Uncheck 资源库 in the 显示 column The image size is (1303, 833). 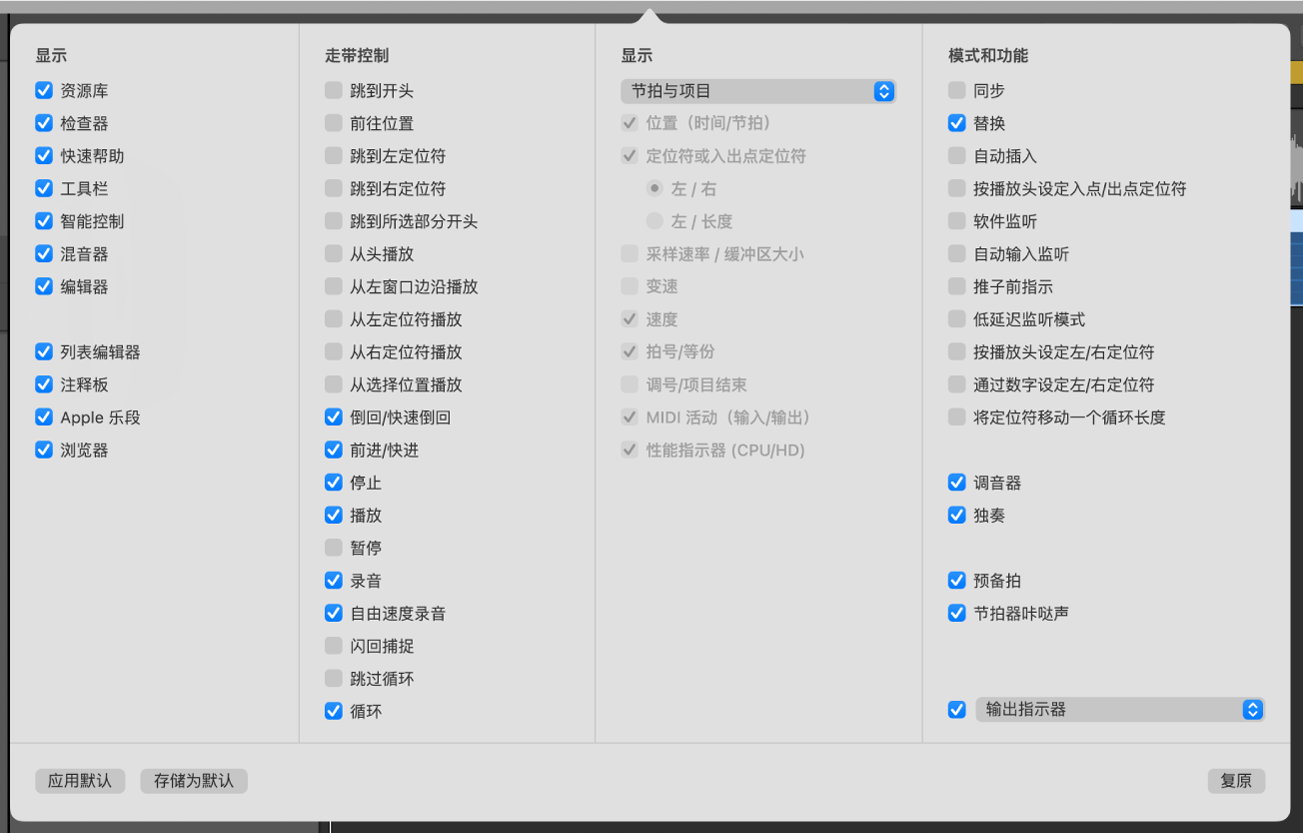pos(43,90)
